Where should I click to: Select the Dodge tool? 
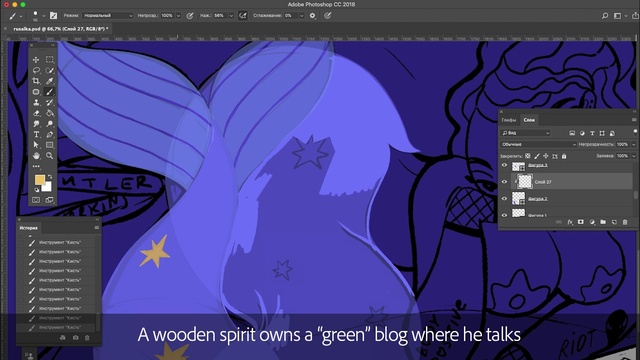[49, 124]
